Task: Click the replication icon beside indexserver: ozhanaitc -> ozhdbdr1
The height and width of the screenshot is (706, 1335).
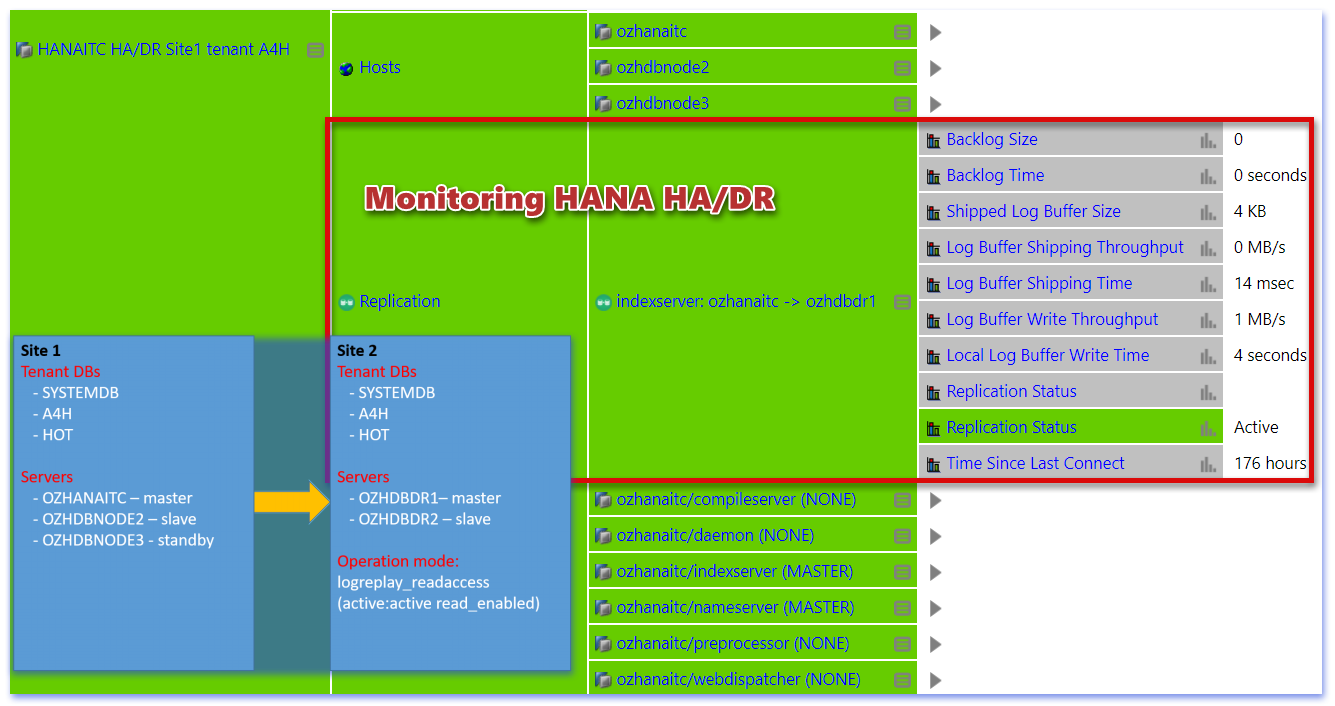Action: [604, 301]
